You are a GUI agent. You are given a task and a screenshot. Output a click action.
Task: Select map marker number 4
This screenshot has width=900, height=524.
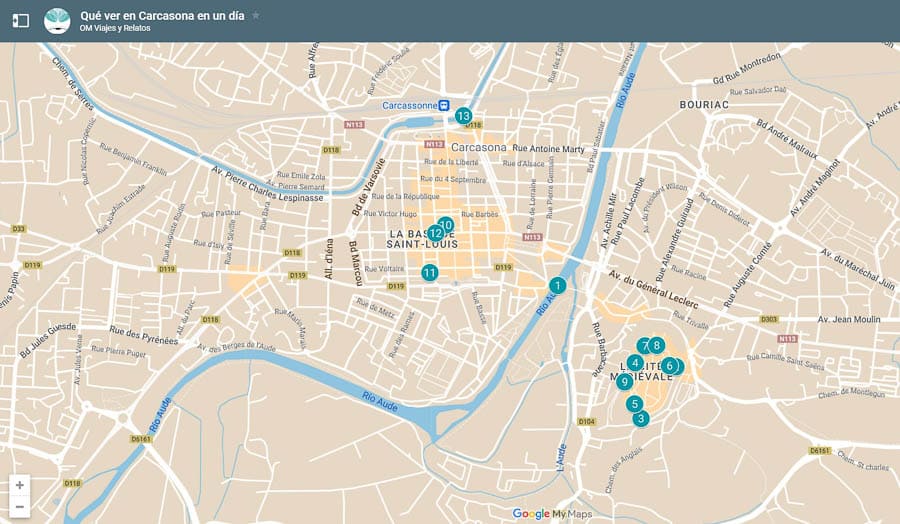[635, 363]
